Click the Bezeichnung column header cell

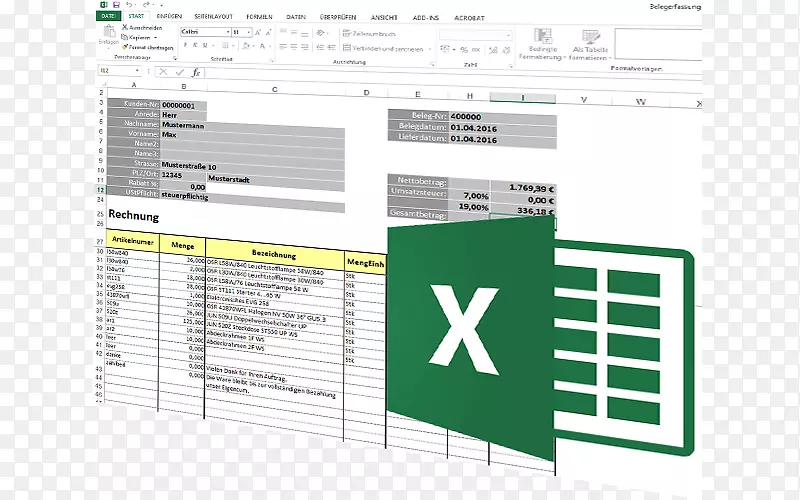point(274,254)
